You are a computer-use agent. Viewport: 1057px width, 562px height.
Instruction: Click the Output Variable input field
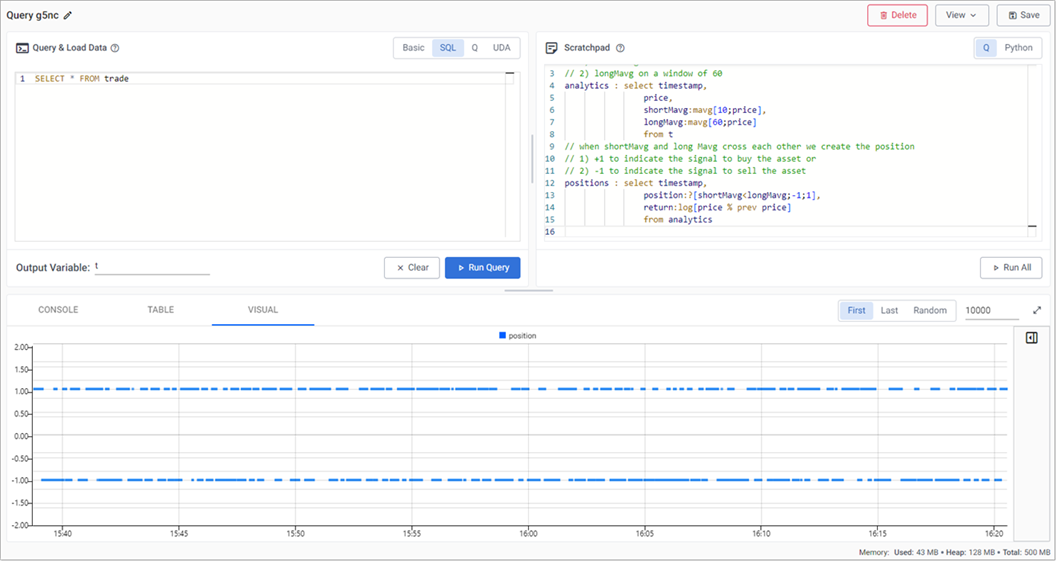pos(152,267)
